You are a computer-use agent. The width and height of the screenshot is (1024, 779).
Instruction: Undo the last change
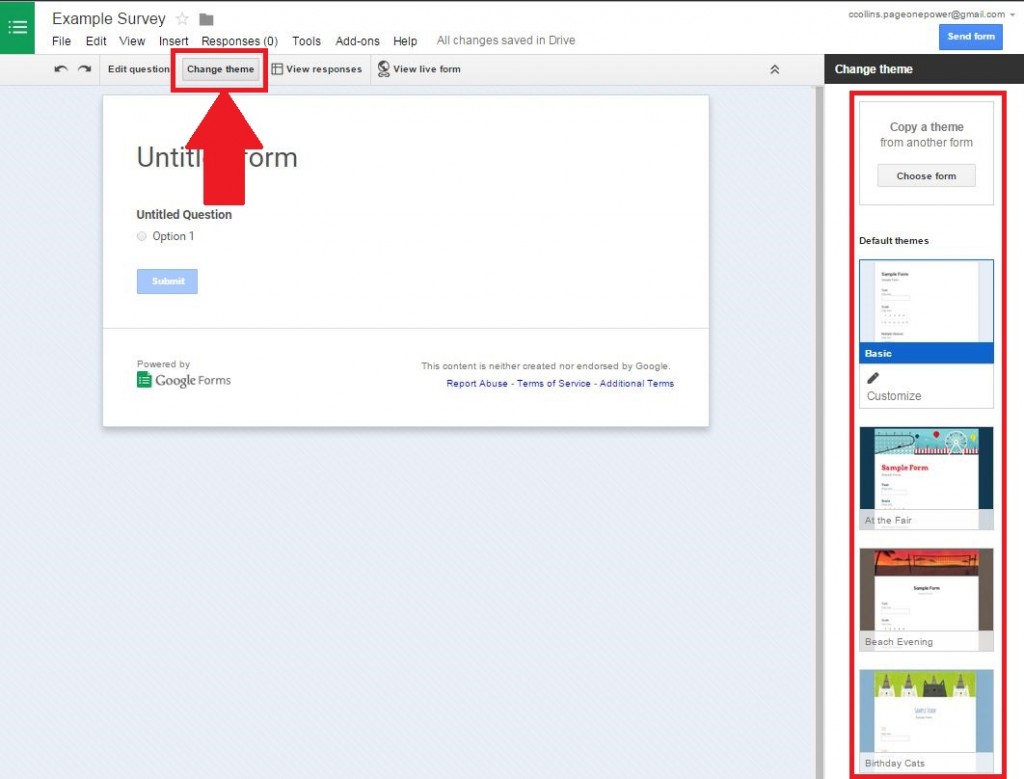(60, 69)
